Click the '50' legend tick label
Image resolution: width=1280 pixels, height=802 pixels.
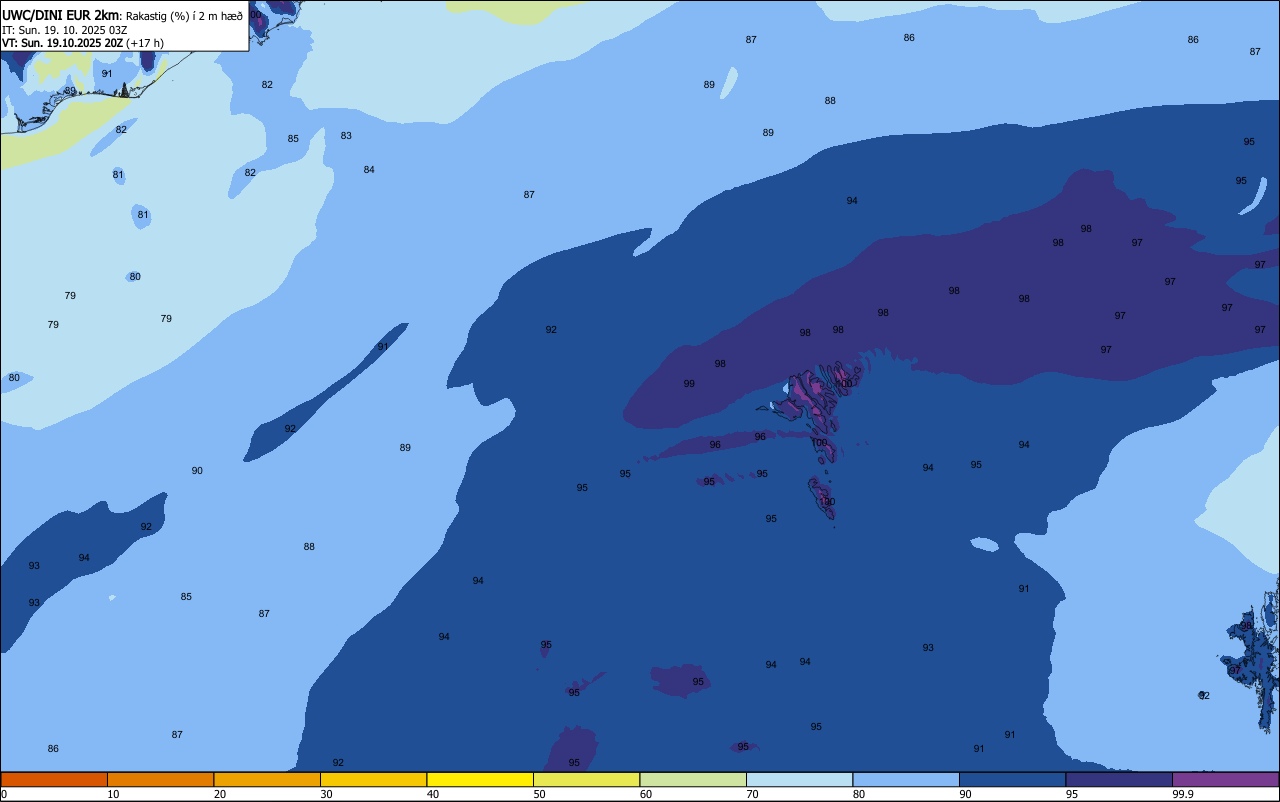[x=539, y=794]
